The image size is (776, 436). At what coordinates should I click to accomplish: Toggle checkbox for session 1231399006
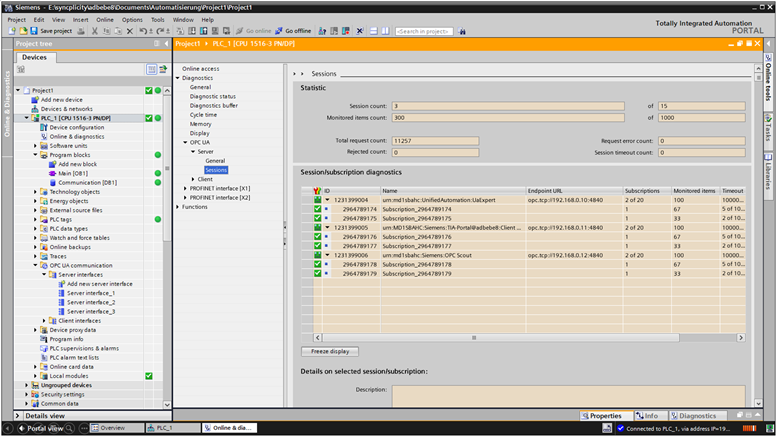[318, 255]
